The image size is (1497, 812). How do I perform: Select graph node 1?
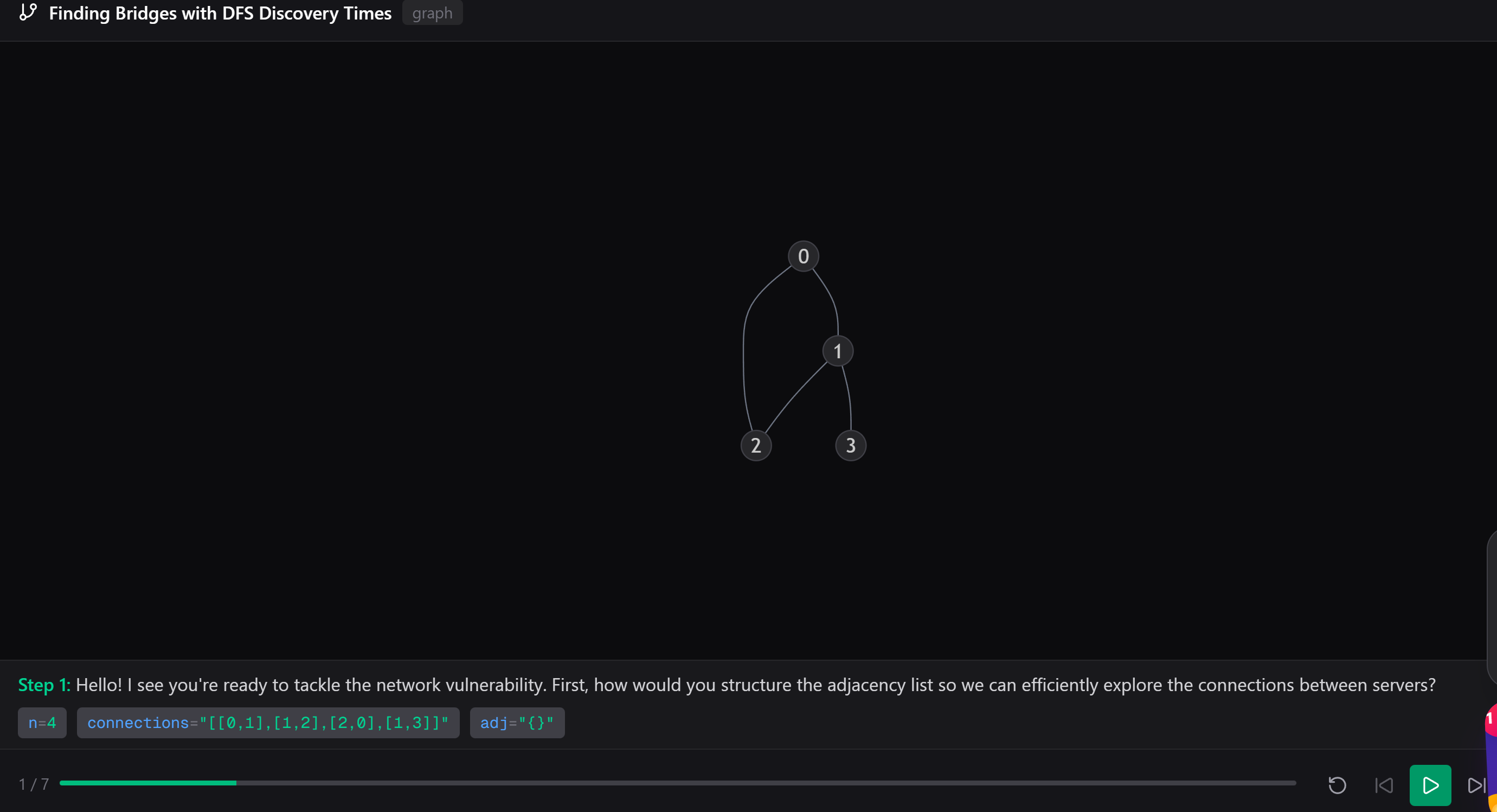[837, 351]
